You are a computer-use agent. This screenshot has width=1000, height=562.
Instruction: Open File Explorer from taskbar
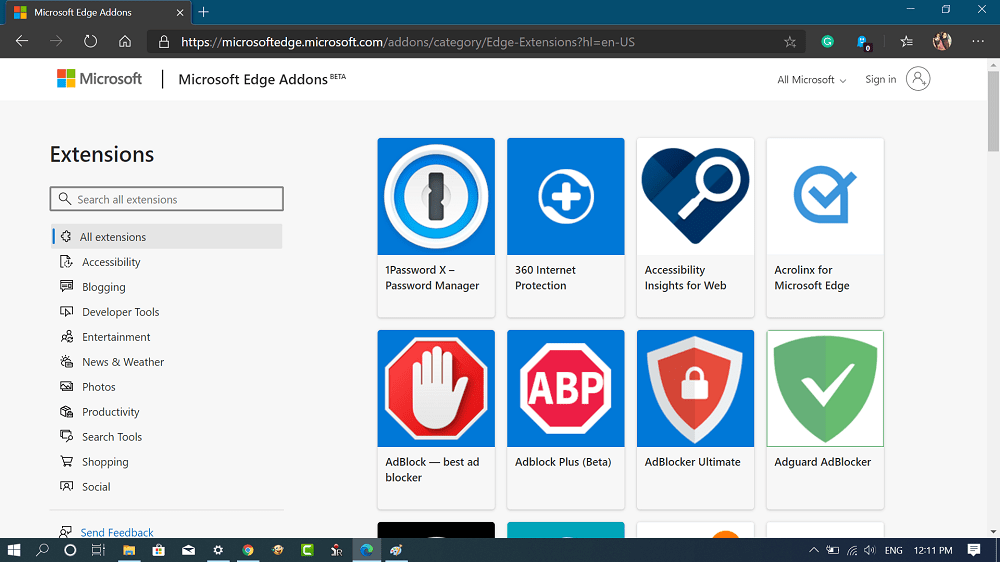(x=129, y=550)
